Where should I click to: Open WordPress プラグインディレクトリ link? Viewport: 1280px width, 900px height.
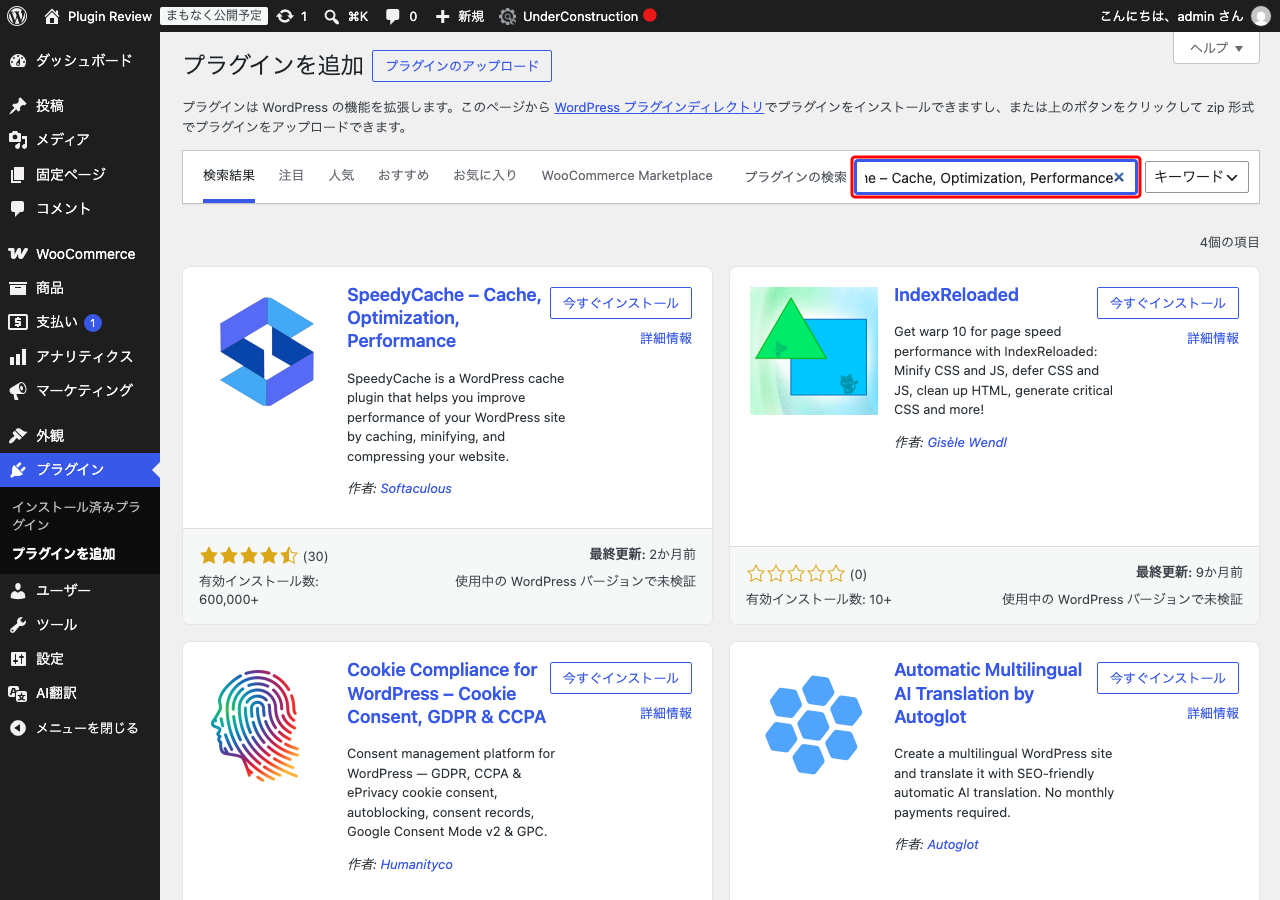659,107
